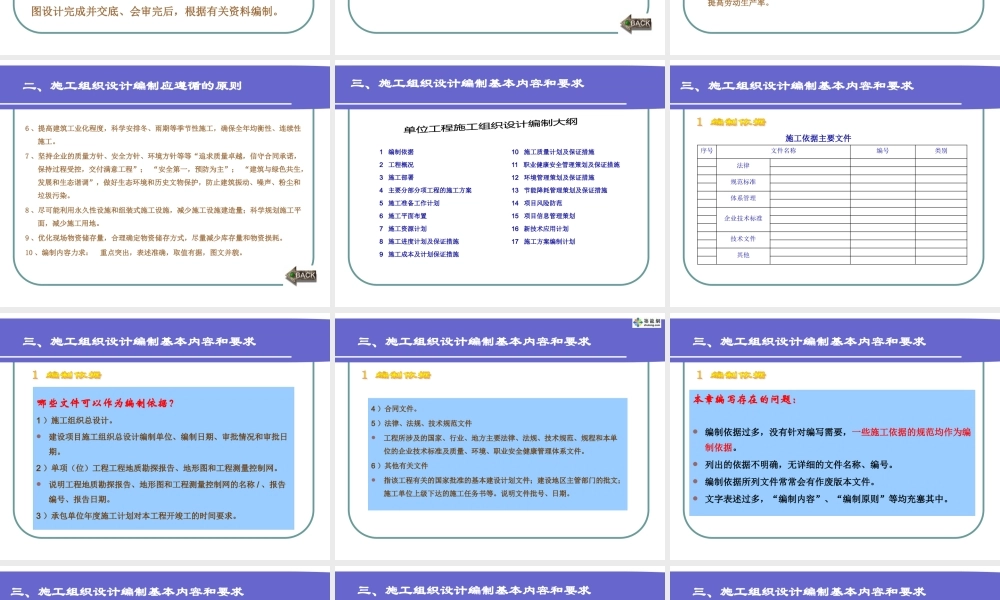This screenshot has width=1000, height=600.
Task: Select outline item 17 施工方案编制计划
Action: 543,241
